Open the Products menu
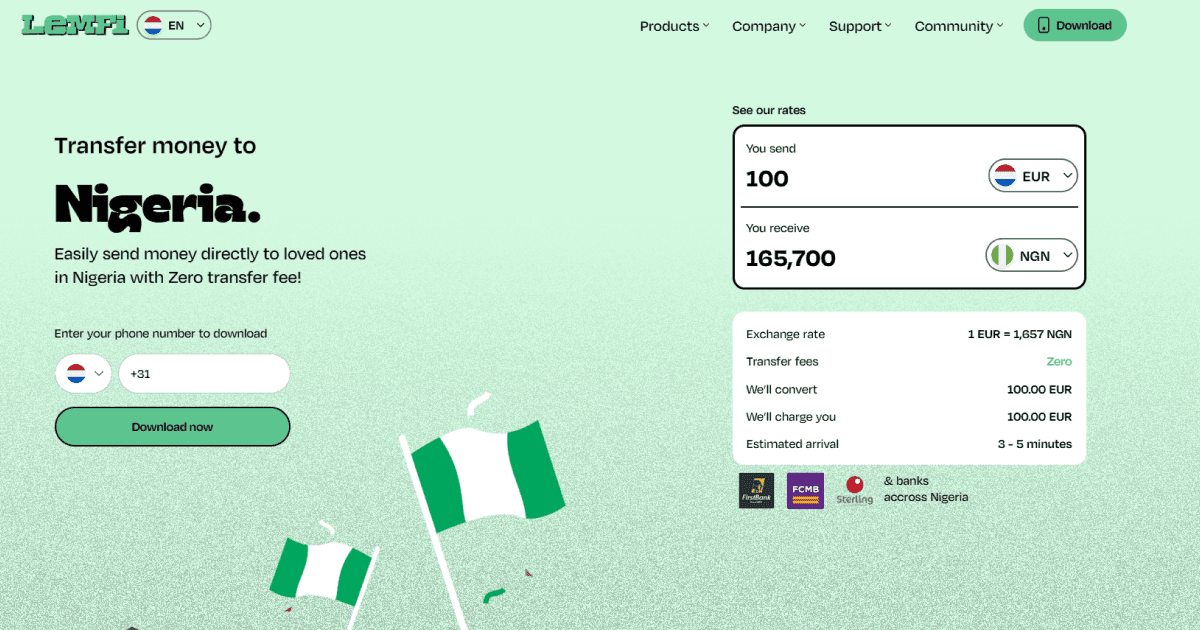Viewport: 1200px width, 630px height. 674,26
